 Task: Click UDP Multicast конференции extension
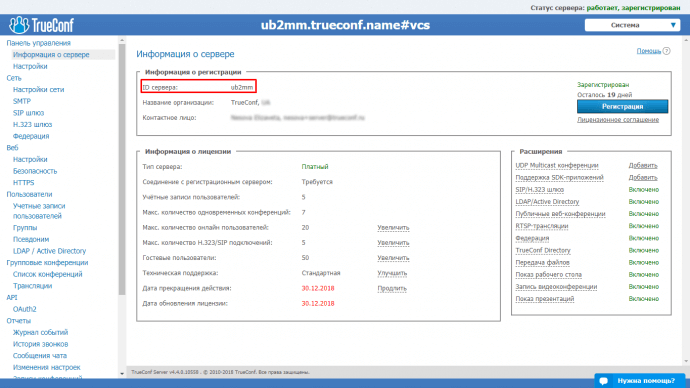557,165
